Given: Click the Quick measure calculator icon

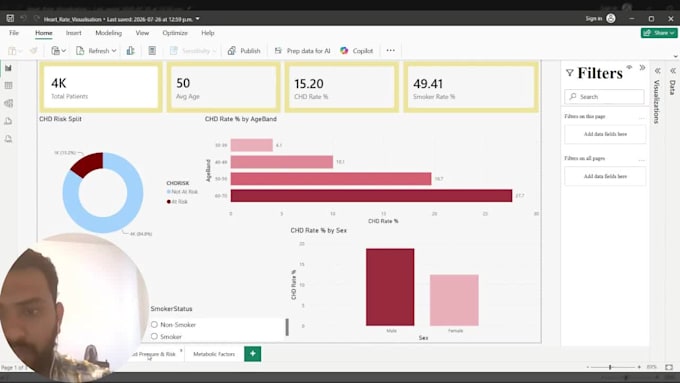Looking at the screenshot, I should [152, 51].
